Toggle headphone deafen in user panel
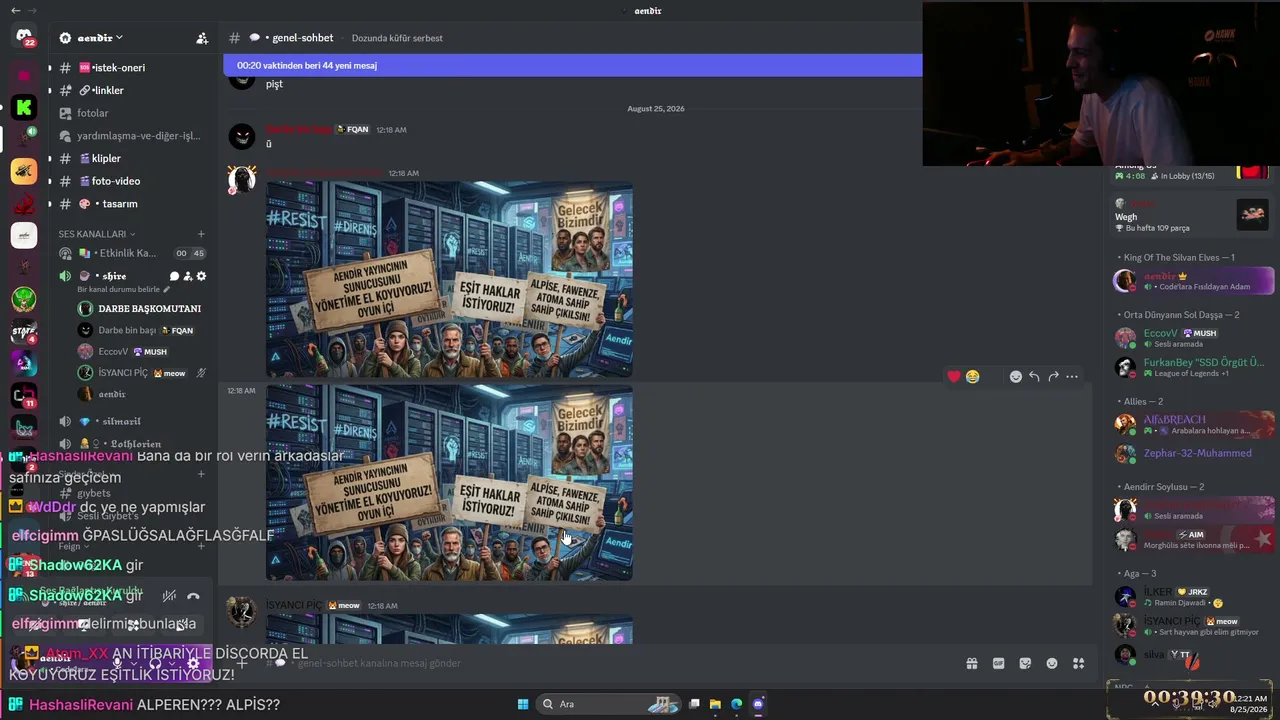The width and height of the screenshot is (1280, 720). (156, 662)
